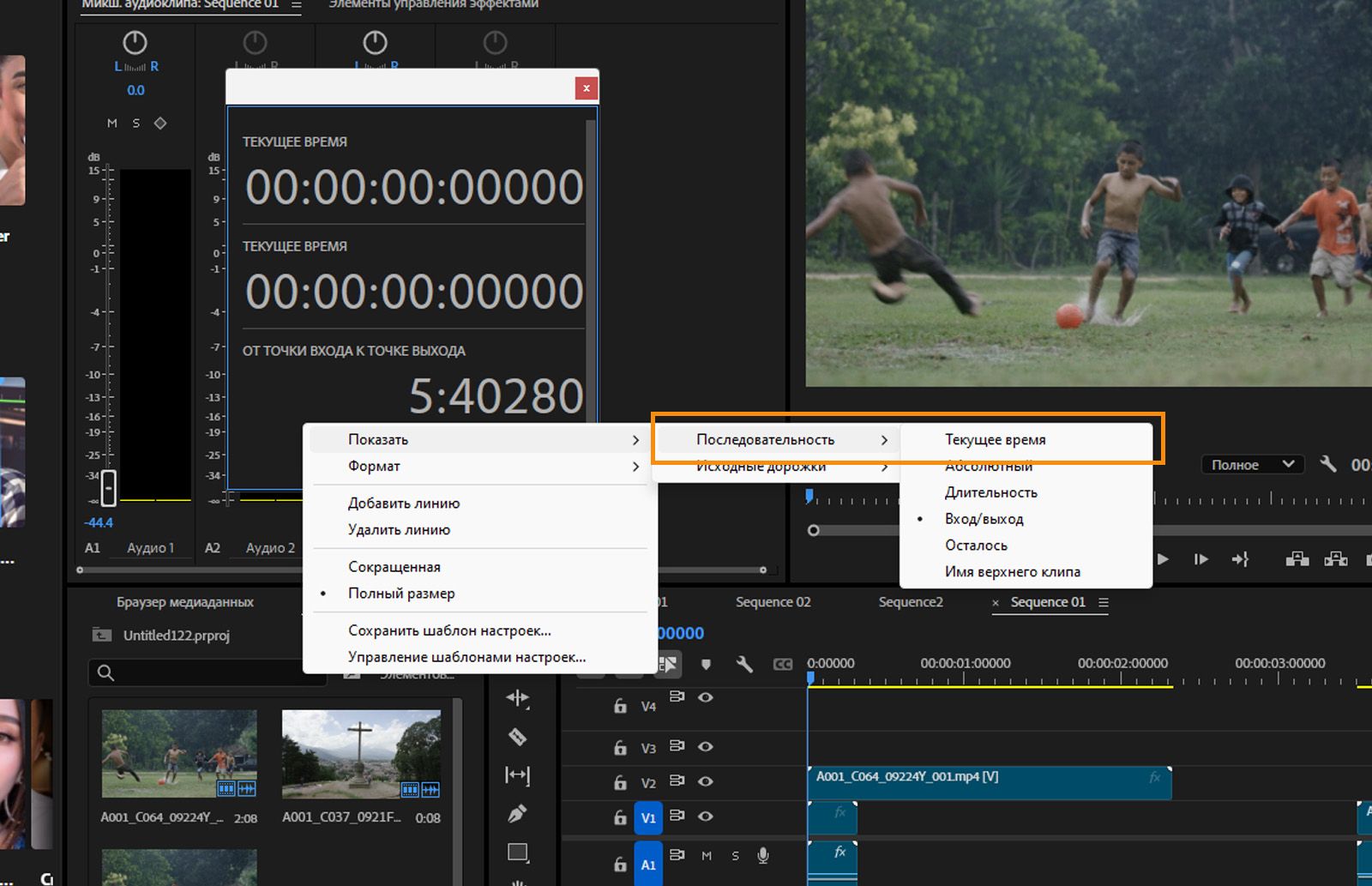This screenshot has height=886, width=1372.
Task: Click the Go to Out point button
Action: (x=1240, y=559)
